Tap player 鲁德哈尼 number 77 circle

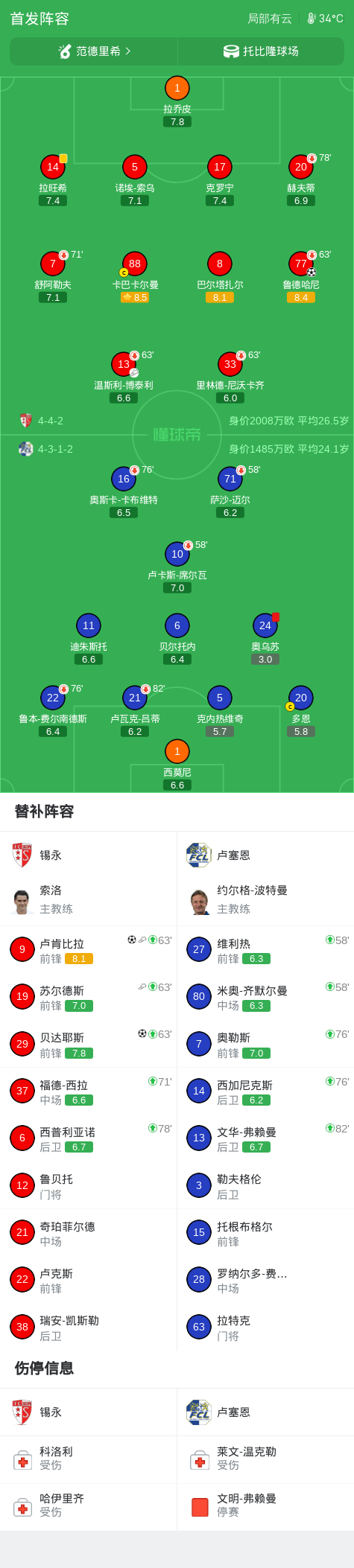pos(300,264)
